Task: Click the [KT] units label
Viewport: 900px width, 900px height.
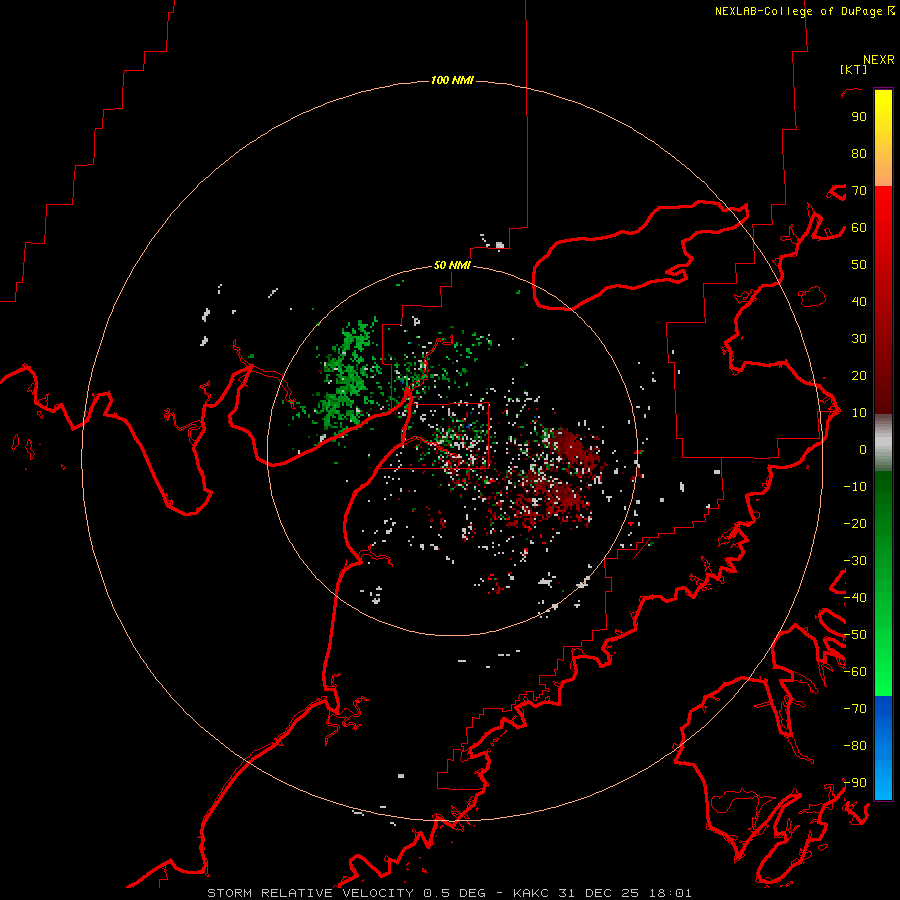Action: 854,69
